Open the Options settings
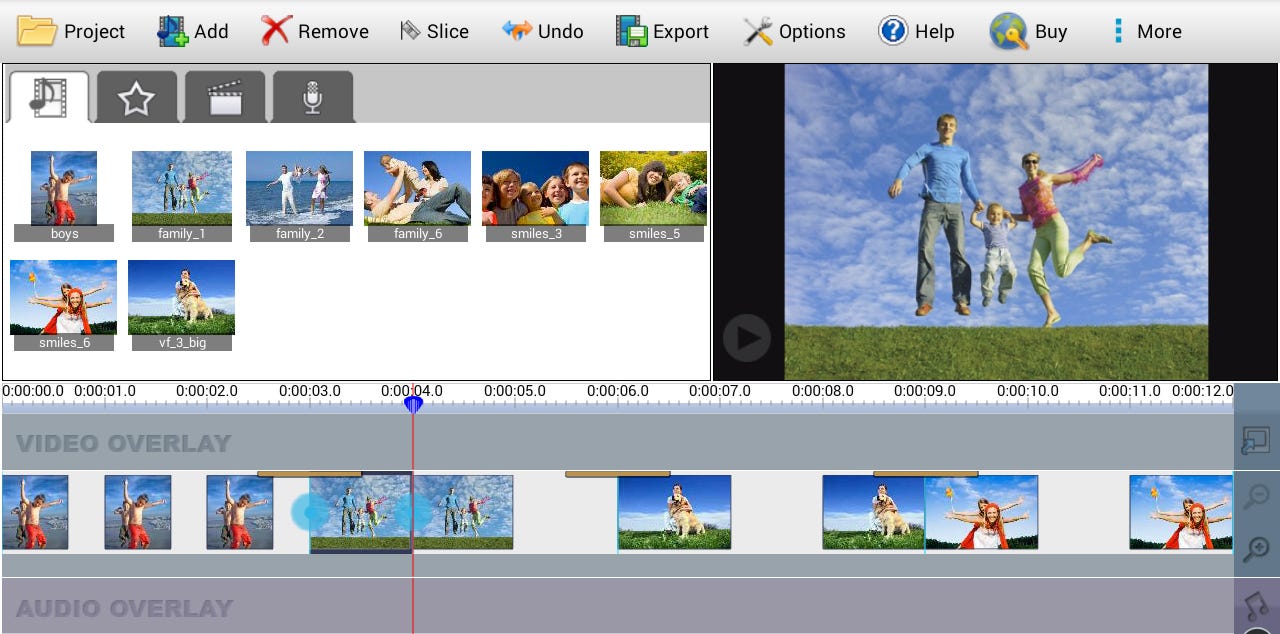 [795, 31]
